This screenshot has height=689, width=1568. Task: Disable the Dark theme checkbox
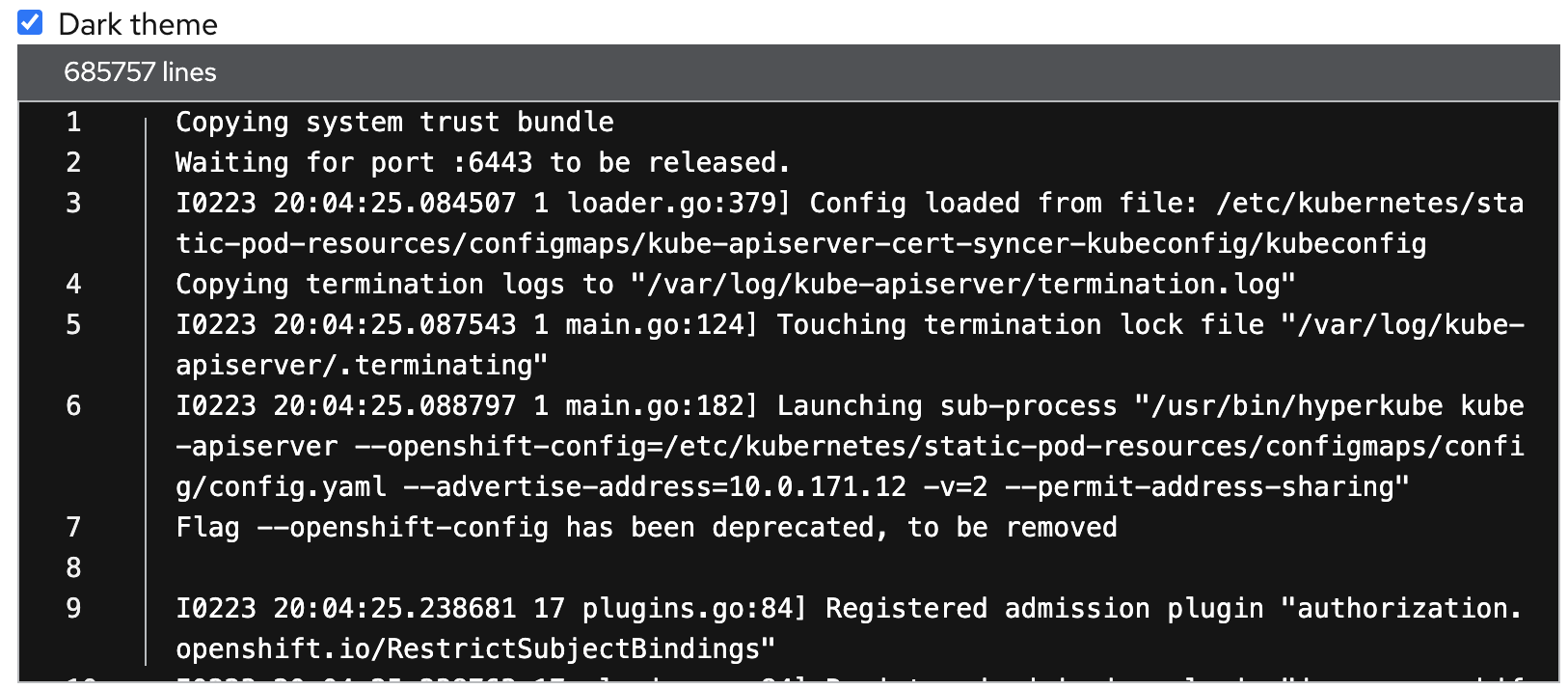click(30, 23)
